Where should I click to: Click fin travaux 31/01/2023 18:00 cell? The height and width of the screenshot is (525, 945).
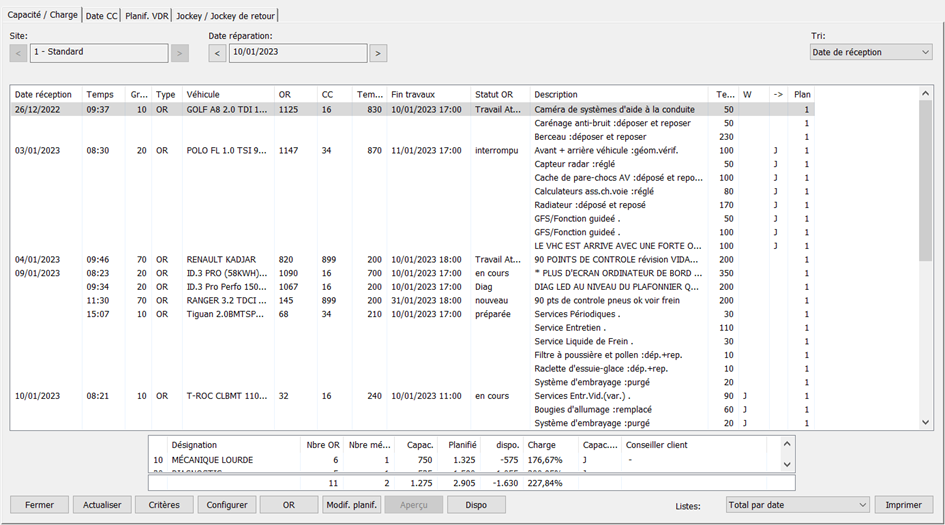click(426, 300)
